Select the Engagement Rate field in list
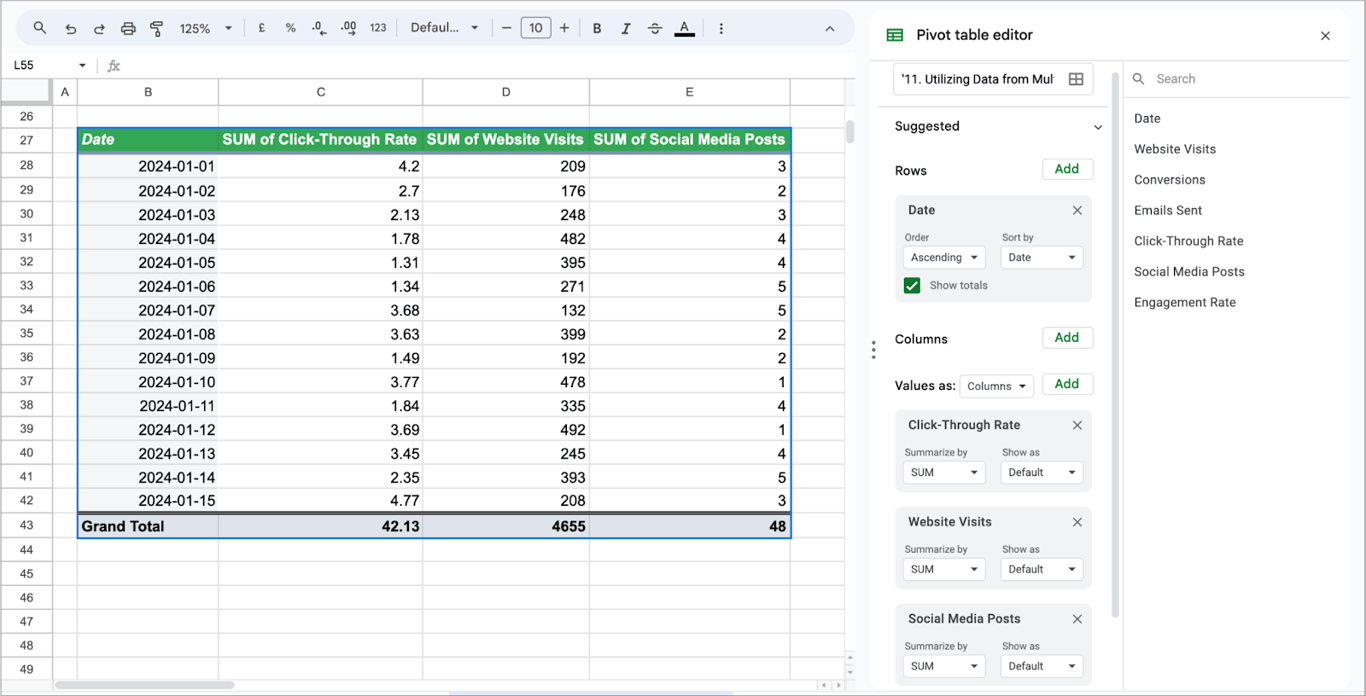Image resolution: width=1366 pixels, height=696 pixels. click(1185, 302)
